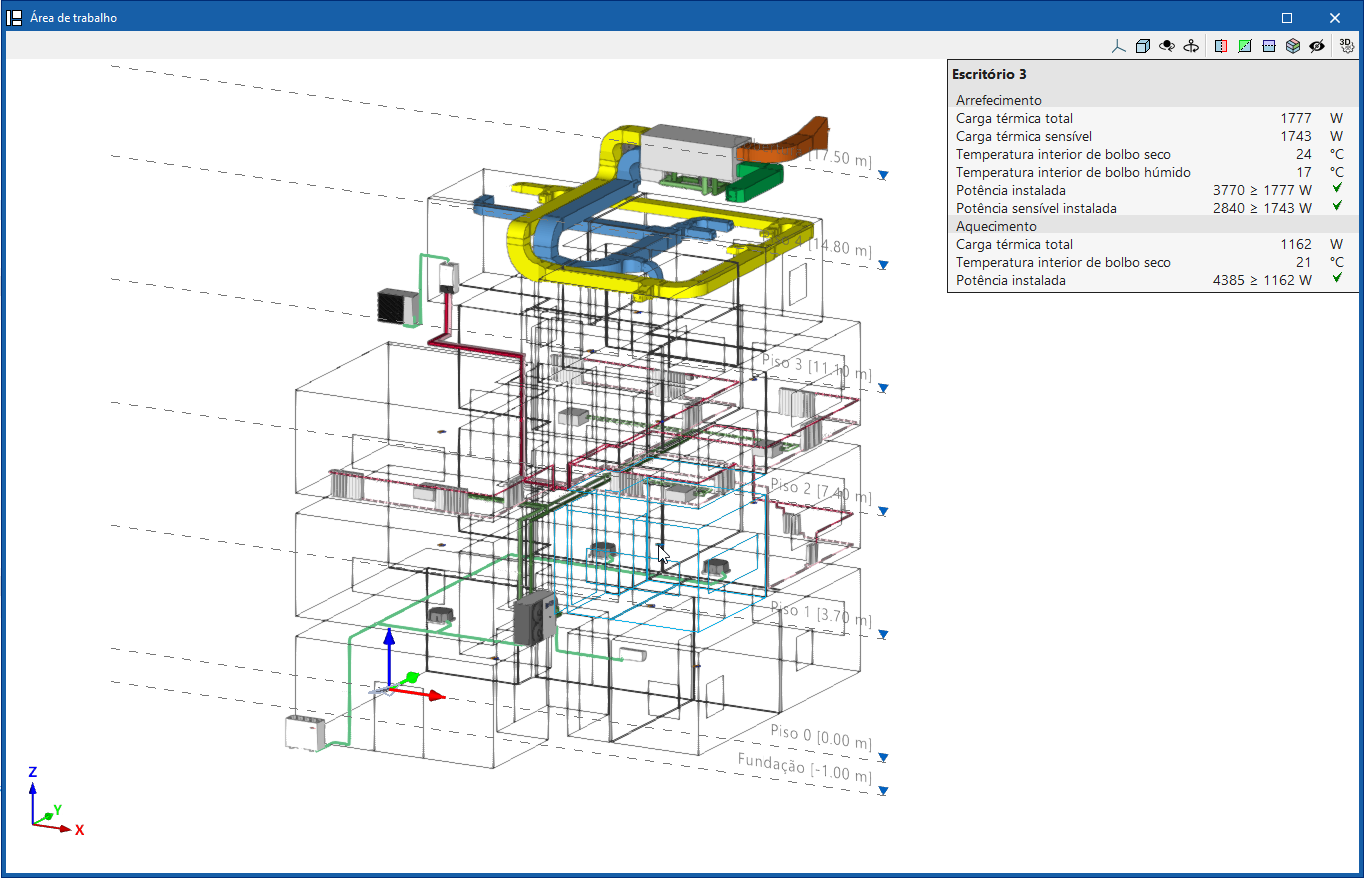Select the blue triangle marker for Piso 1
Screen dimensions: 1364x878
883,634
